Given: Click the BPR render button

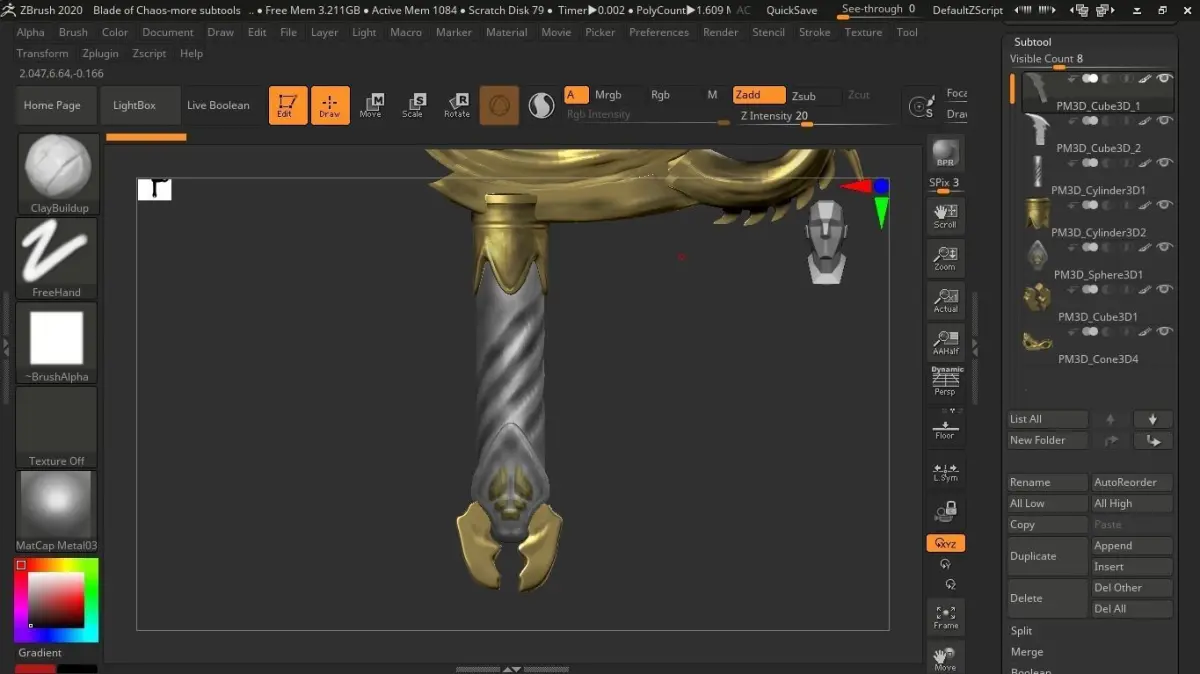Looking at the screenshot, I should click(x=944, y=154).
